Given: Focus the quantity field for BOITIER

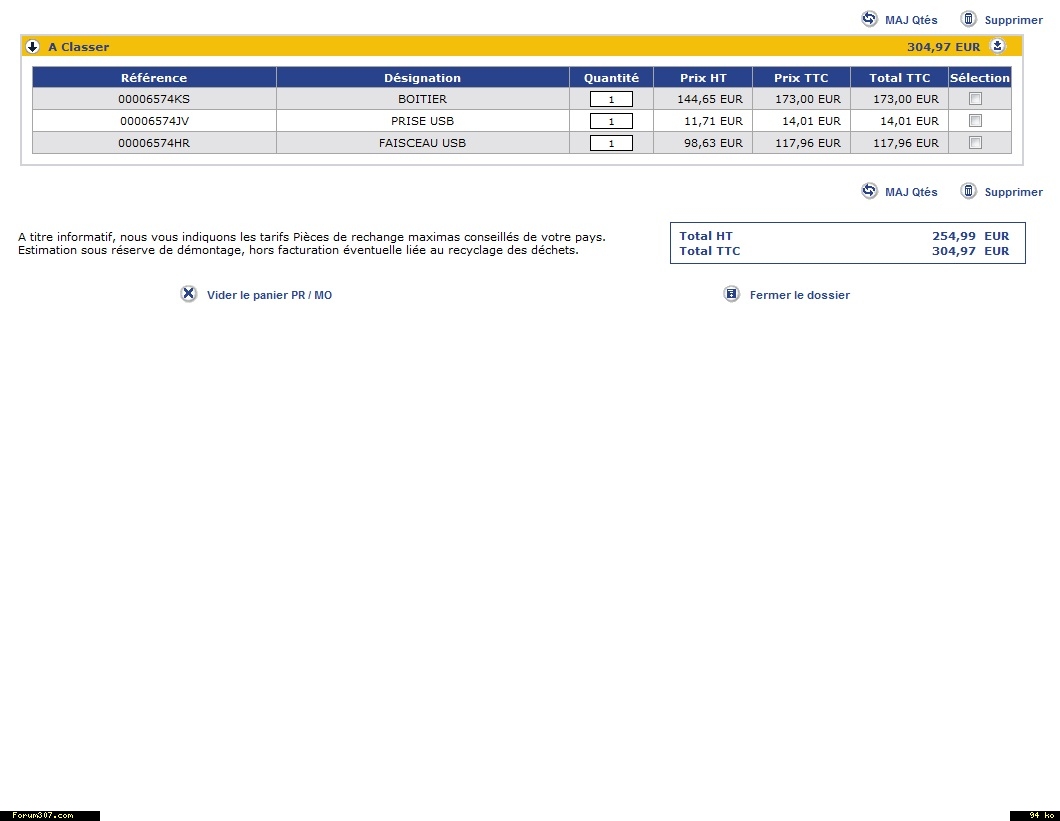Looking at the screenshot, I should coord(611,99).
